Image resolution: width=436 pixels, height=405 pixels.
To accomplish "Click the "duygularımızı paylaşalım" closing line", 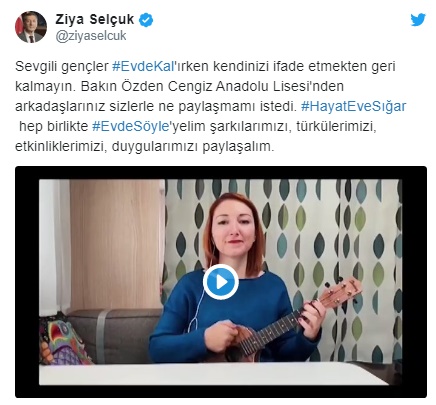I will click(193, 146).
